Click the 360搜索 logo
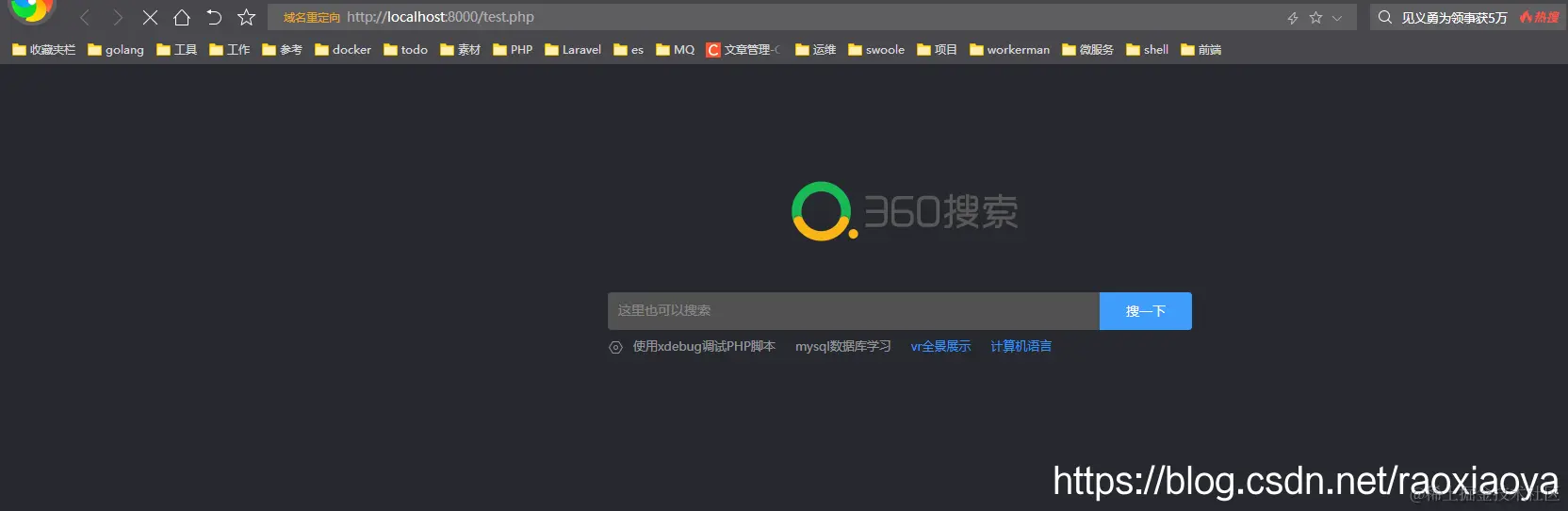 click(x=905, y=211)
